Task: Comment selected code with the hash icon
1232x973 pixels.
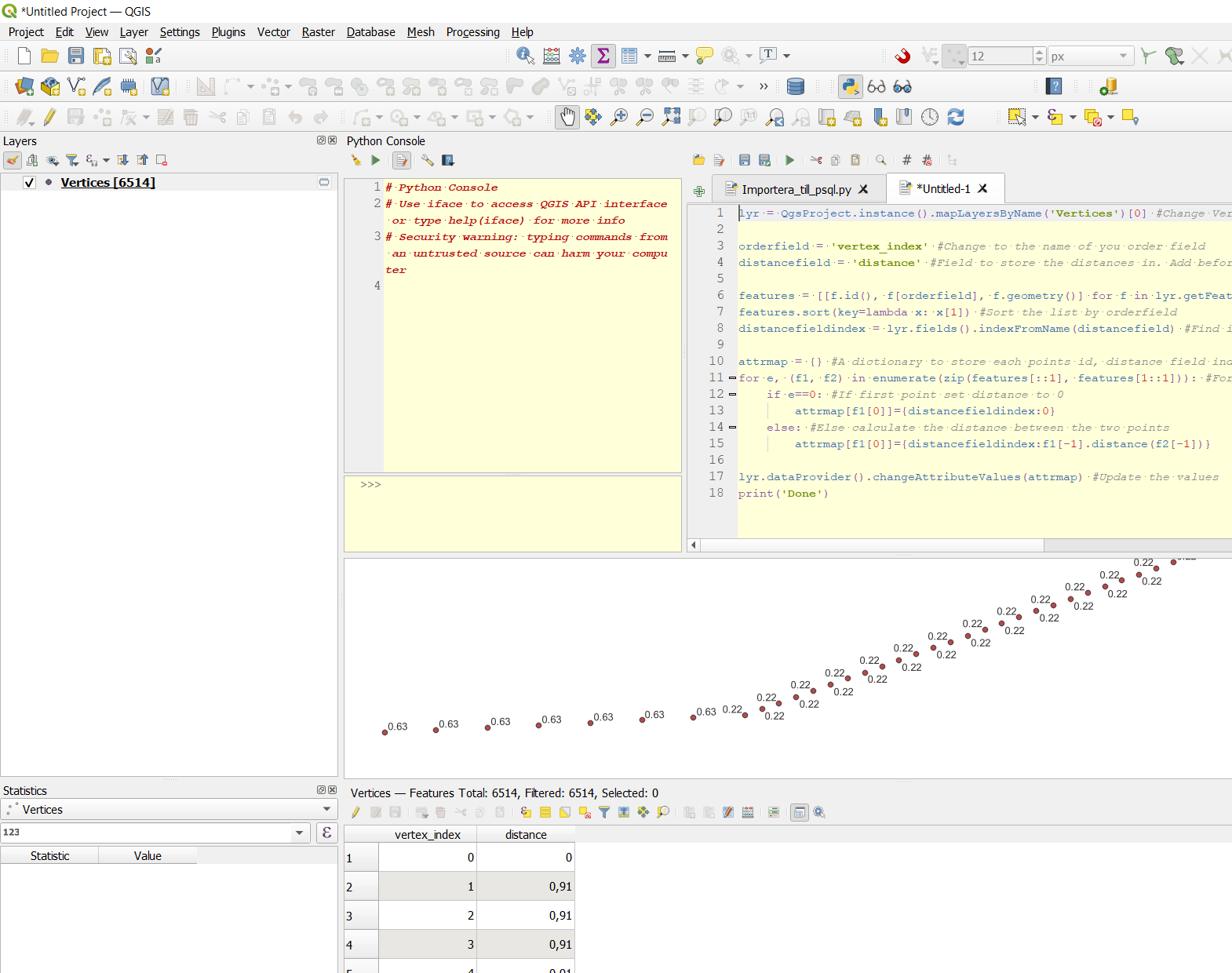Action: [x=907, y=160]
